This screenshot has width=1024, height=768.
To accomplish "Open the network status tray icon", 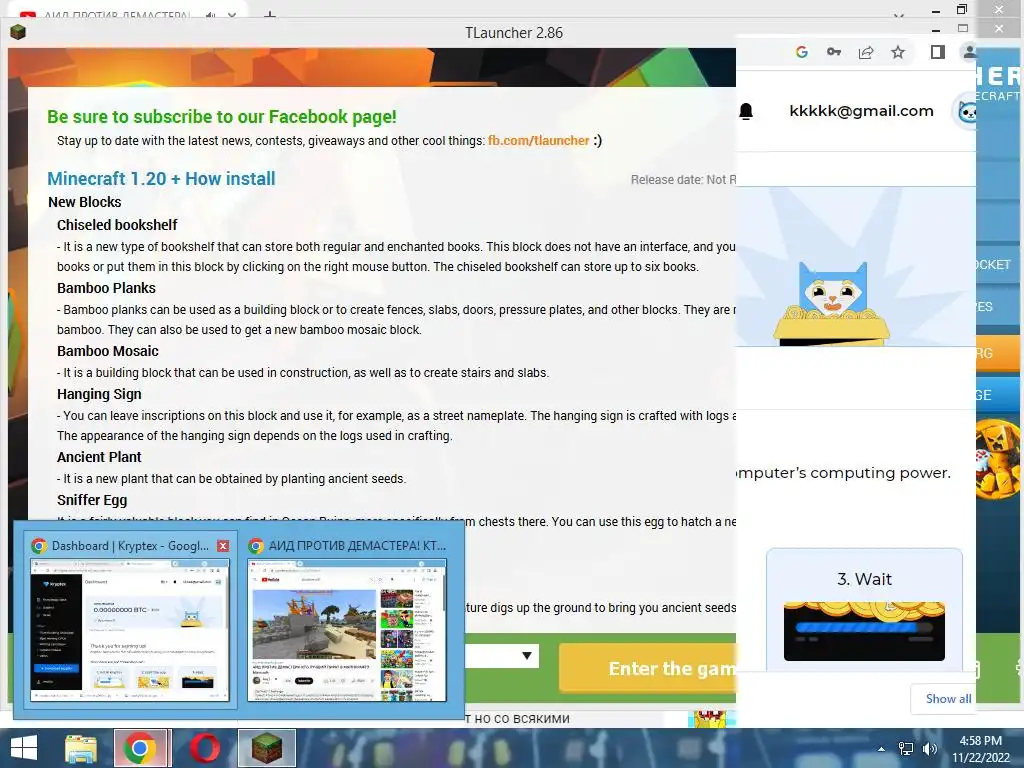I will click(x=906, y=749).
